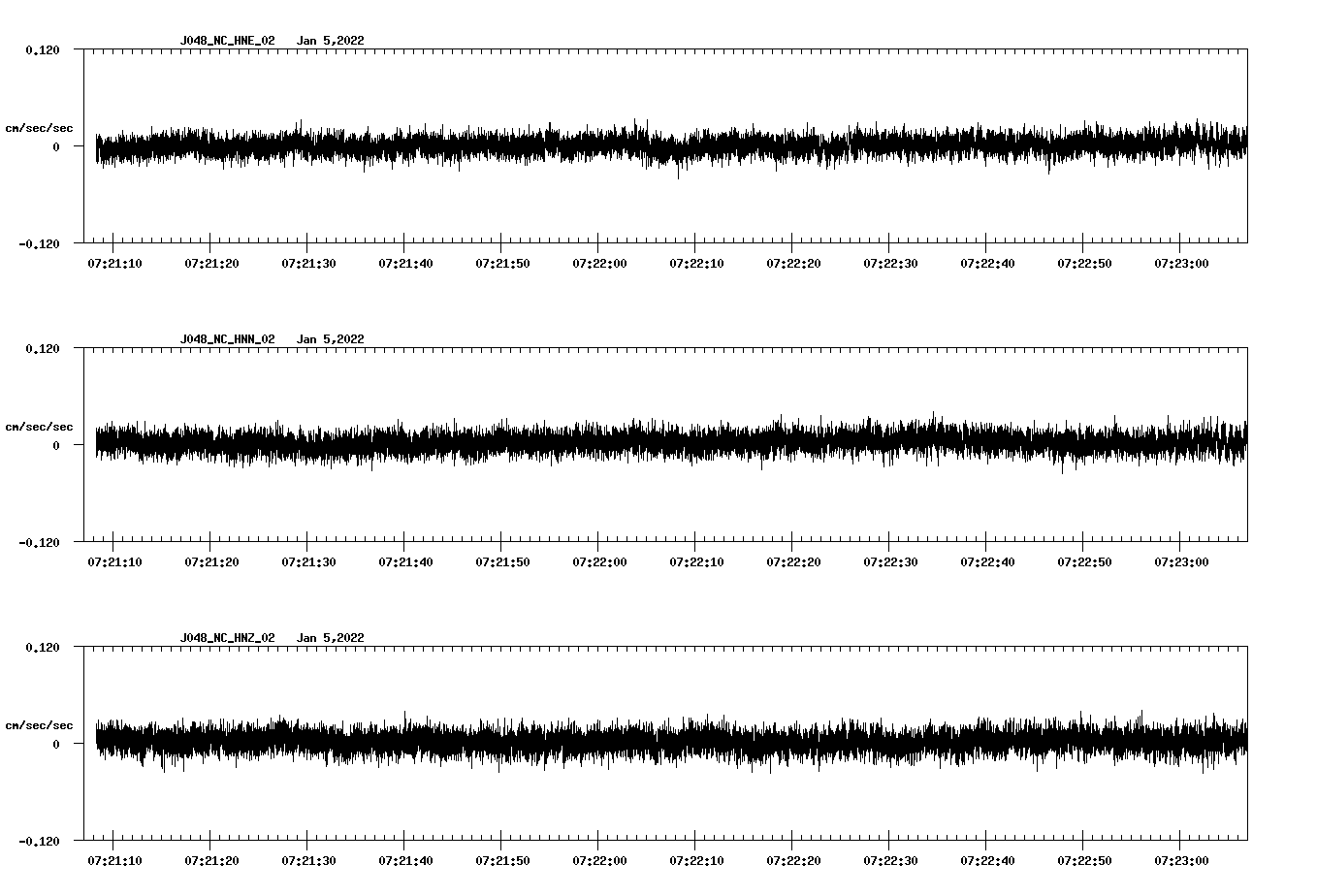Click the zero baseline label on HNN plot

(56, 445)
